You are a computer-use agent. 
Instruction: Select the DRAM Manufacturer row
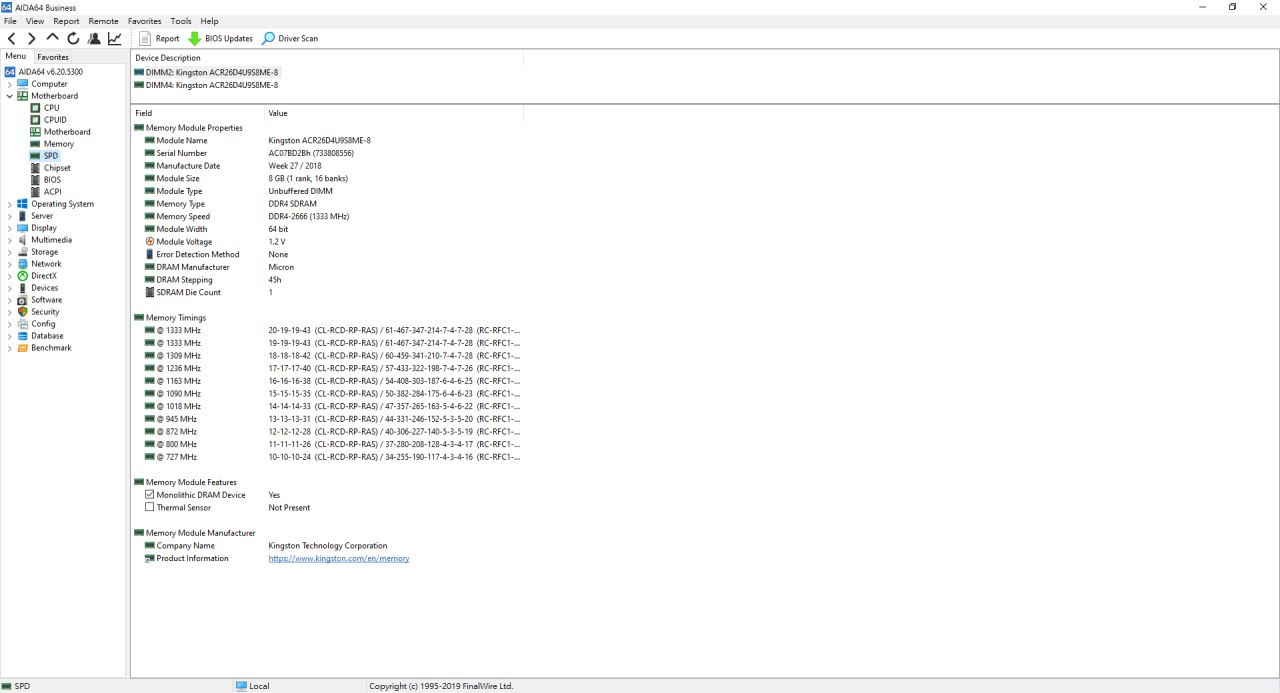point(328,267)
